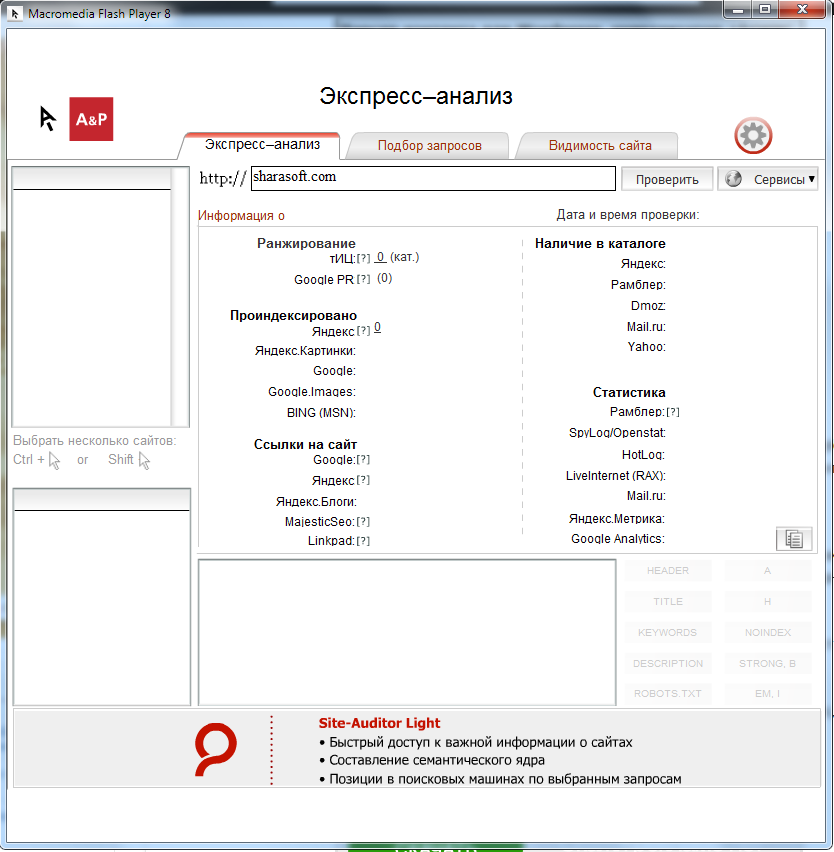
Task: Open help [?] beside Google under Ссылки на сайт
Action: point(363,460)
